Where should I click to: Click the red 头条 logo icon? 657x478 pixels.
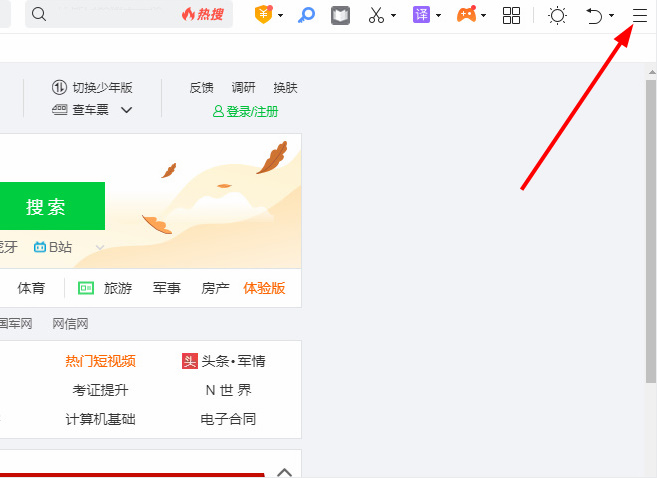tap(190, 361)
